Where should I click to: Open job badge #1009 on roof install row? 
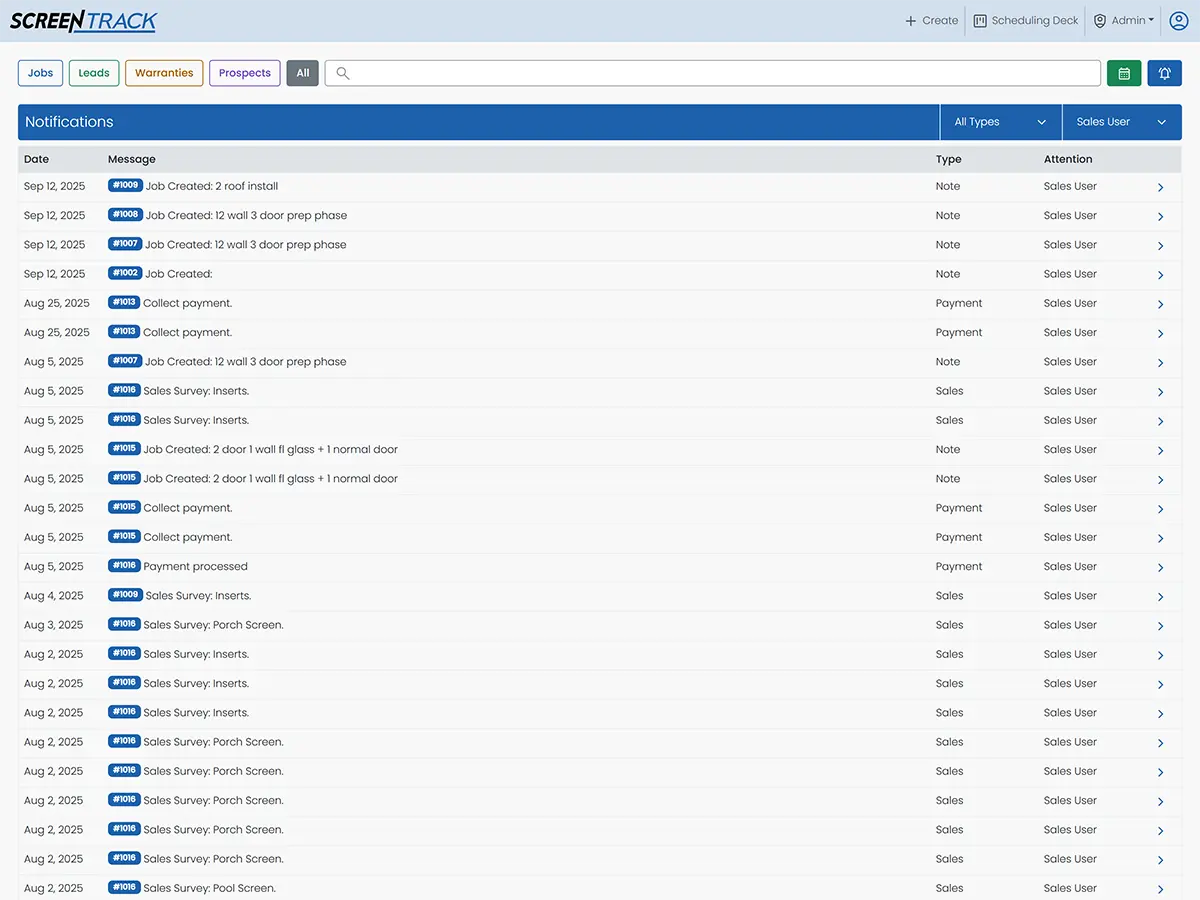125,185
